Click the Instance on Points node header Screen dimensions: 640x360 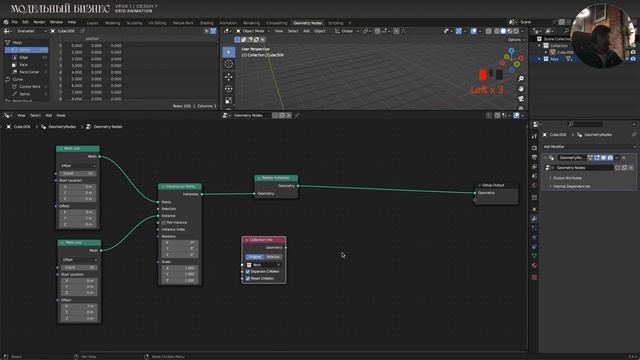point(180,187)
